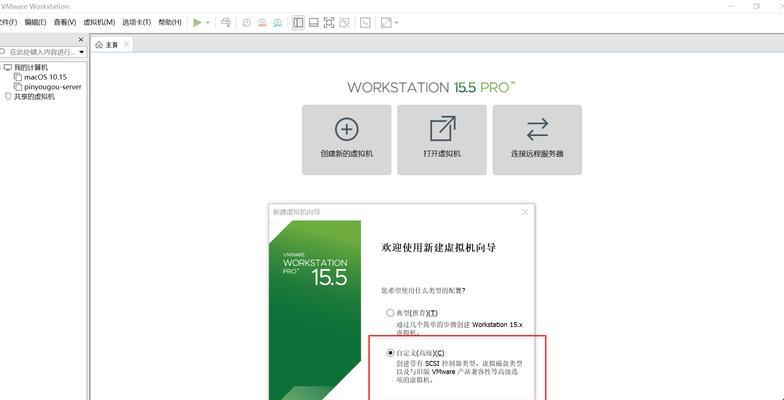Open the 选项卡(T) menu
Viewport: 784px width, 400px height.
[136, 22]
